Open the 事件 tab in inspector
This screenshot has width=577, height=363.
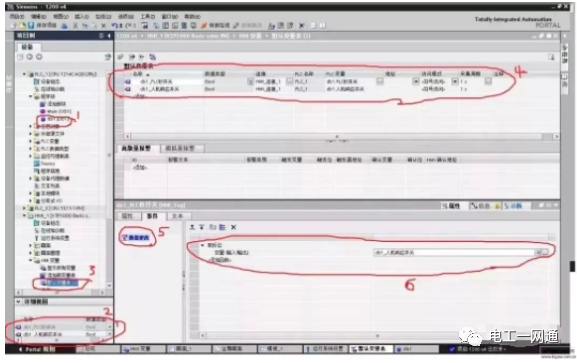click(153, 216)
